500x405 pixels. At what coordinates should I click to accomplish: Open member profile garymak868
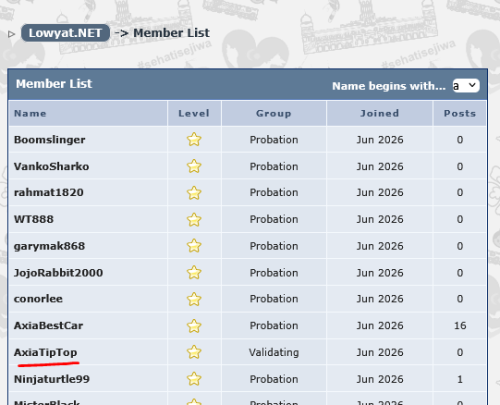(x=49, y=246)
